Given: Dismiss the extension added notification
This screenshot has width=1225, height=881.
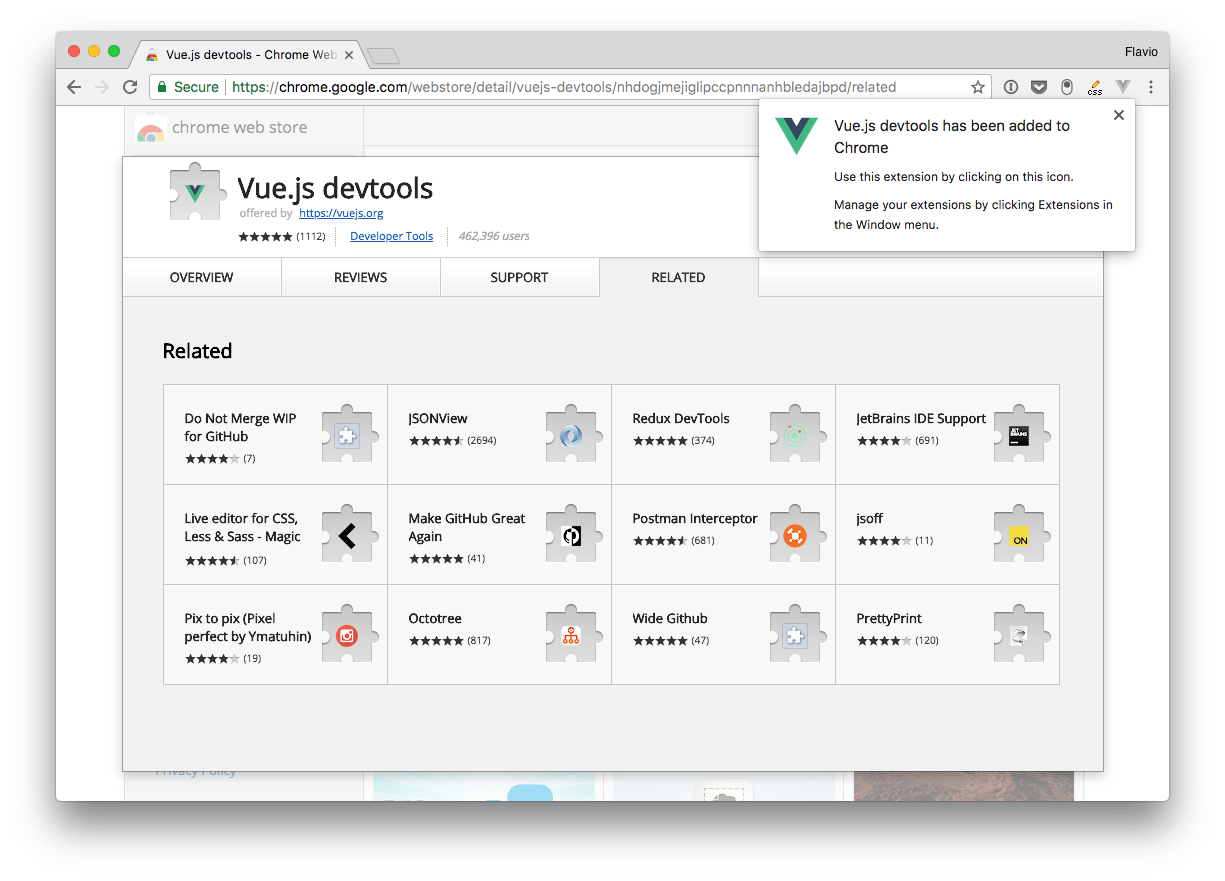Looking at the screenshot, I should point(1118,114).
